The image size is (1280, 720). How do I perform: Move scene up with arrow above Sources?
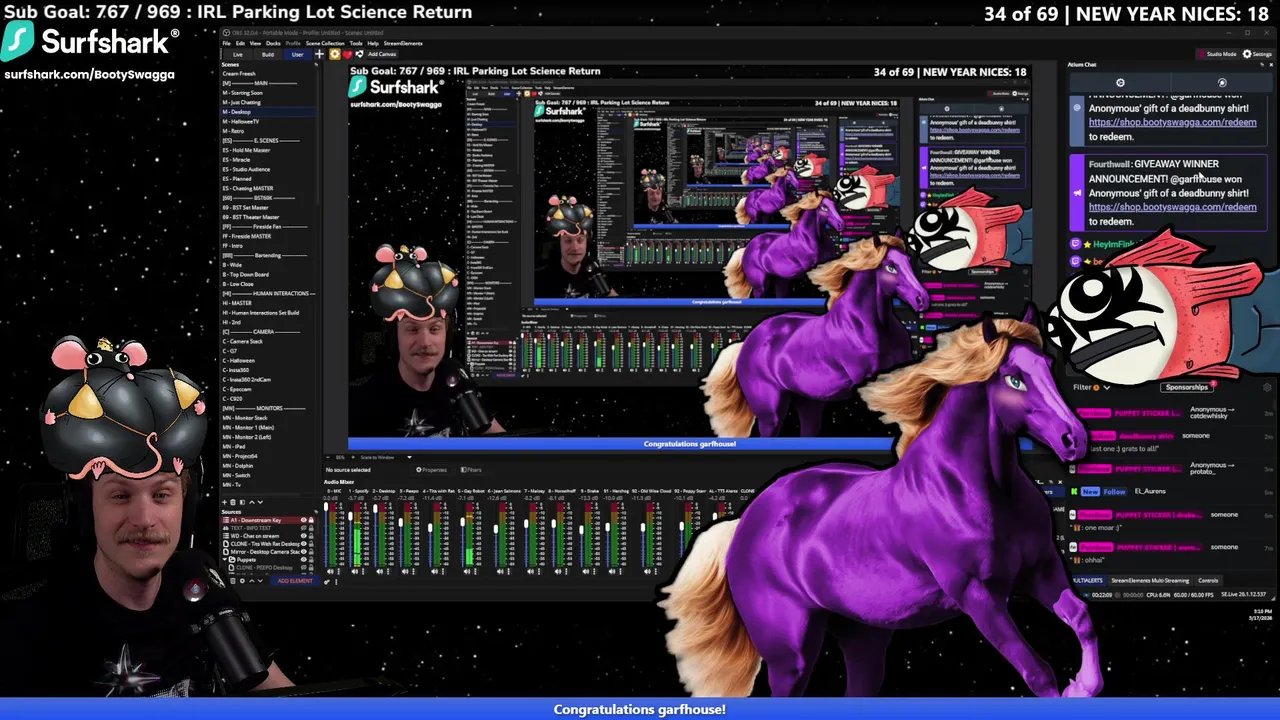[252, 502]
